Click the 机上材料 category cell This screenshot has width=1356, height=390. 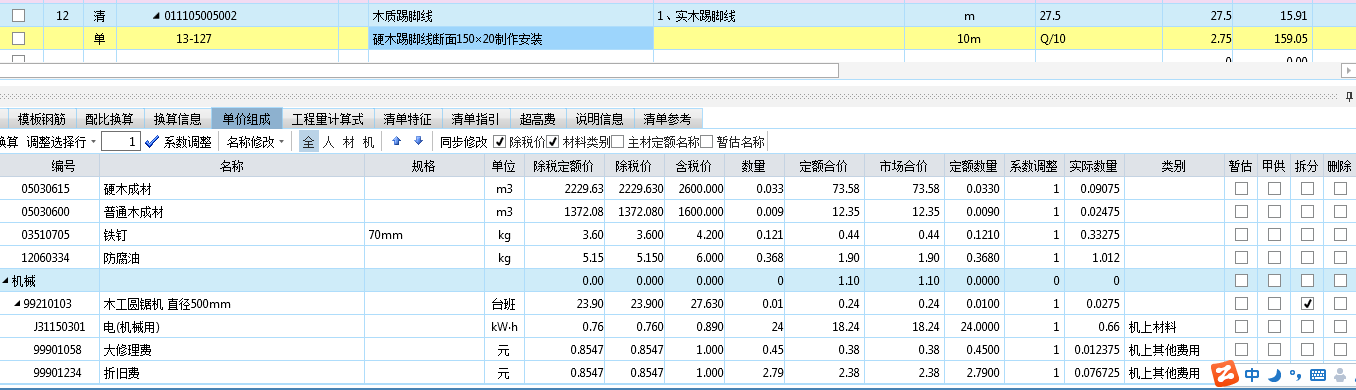pyautogui.click(x=1173, y=327)
